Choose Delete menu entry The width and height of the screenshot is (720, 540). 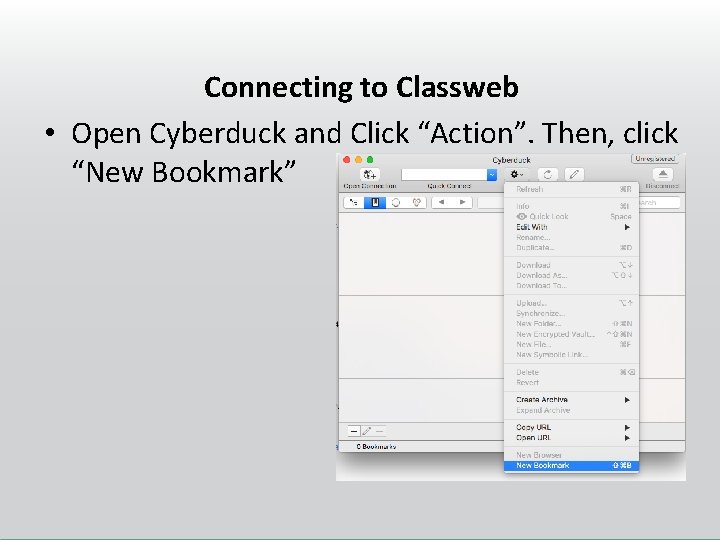(x=571, y=372)
